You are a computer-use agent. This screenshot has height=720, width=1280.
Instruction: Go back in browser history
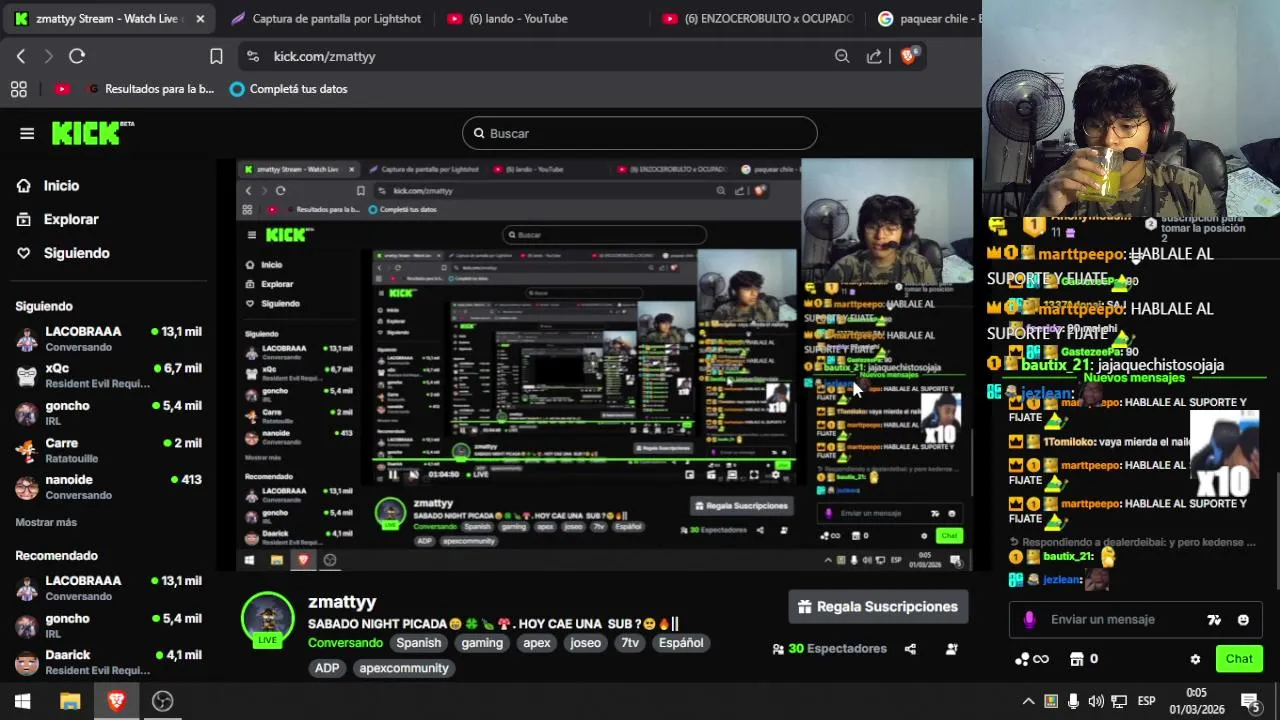pyautogui.click(x=21, y=56)
